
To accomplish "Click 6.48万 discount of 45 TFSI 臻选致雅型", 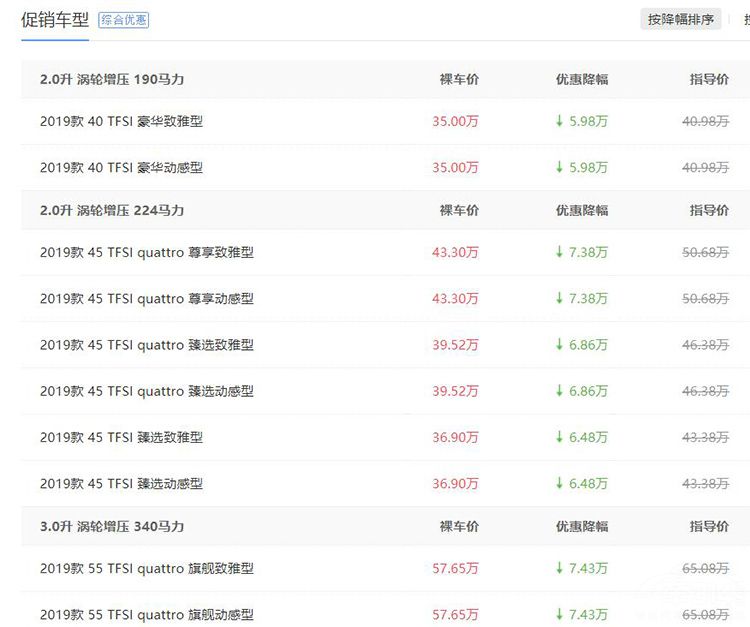I will [582, 438].
